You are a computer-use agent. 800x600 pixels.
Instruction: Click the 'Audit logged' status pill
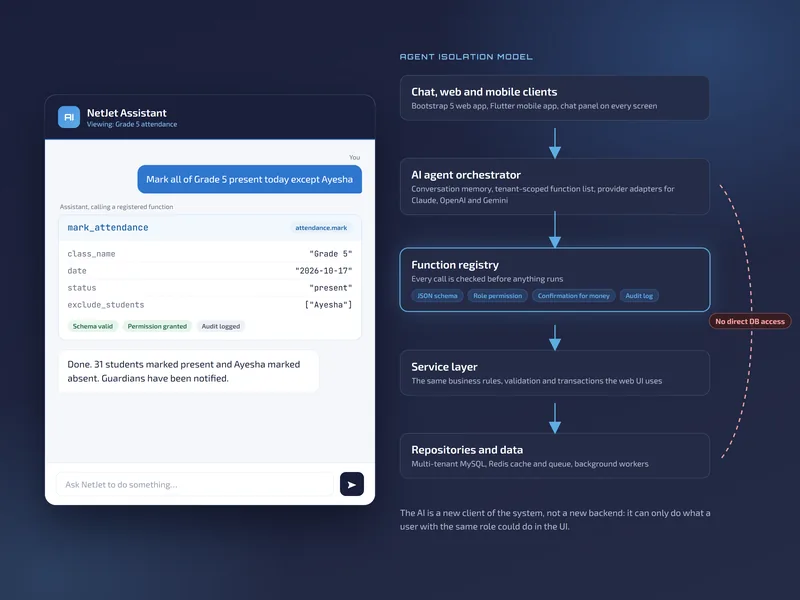[220, 326]
